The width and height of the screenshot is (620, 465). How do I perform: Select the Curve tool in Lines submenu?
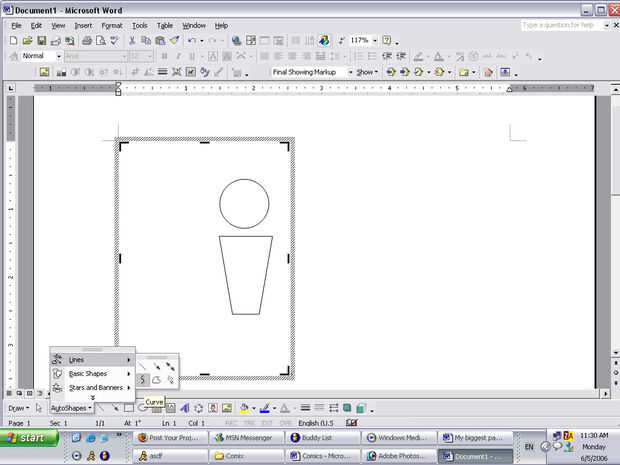tap(143, 380)
